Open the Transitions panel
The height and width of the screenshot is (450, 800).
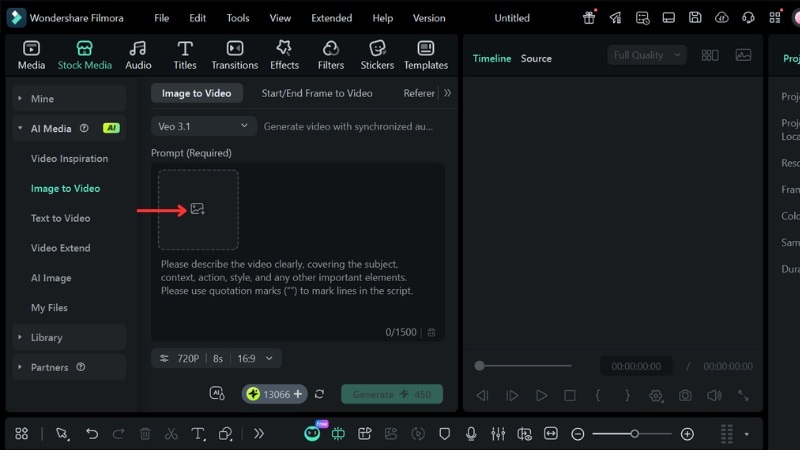pyautogui.click(x=235, y=55)
